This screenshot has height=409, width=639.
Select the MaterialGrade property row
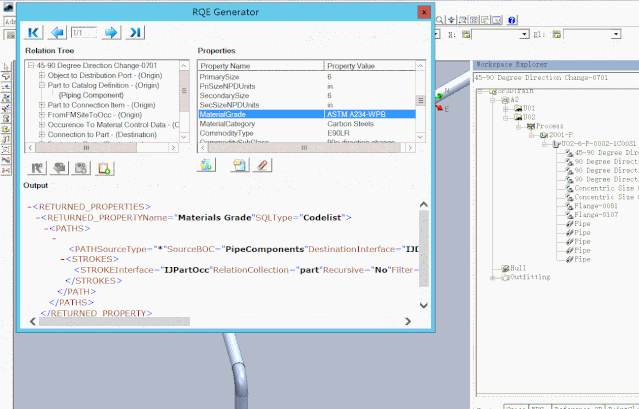(x=307, y=114)
